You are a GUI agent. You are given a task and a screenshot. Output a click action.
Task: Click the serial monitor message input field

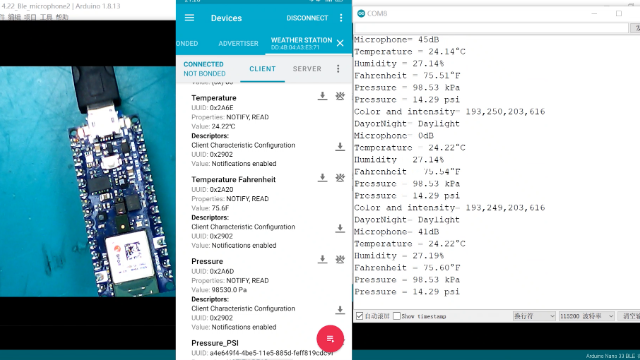(x=491, y=28)
